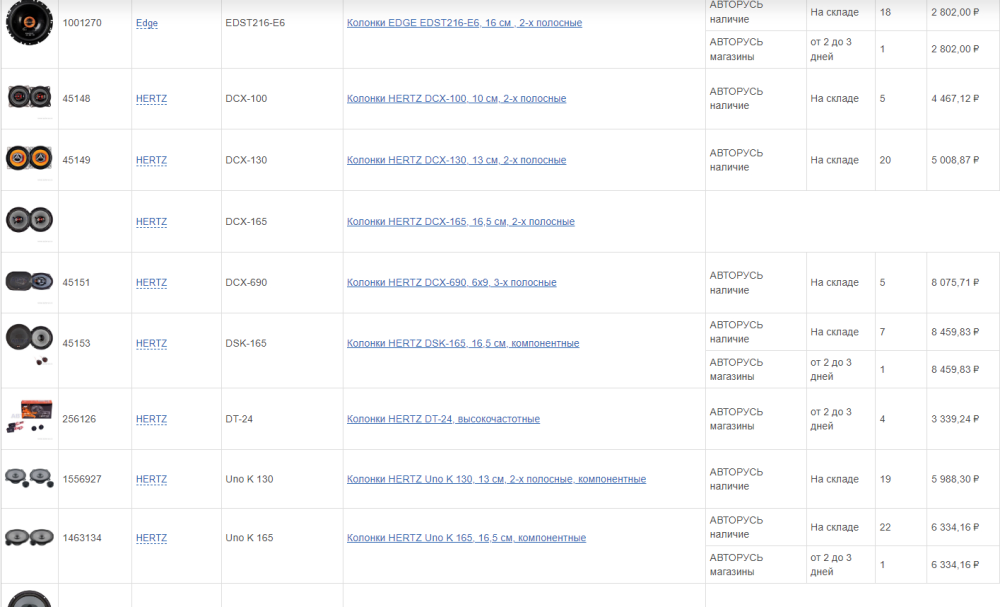Open the HERTZ DCX-100 product image
Image resolution: width=1000 pixels, height=607 pixels.
tap(29, 97)
